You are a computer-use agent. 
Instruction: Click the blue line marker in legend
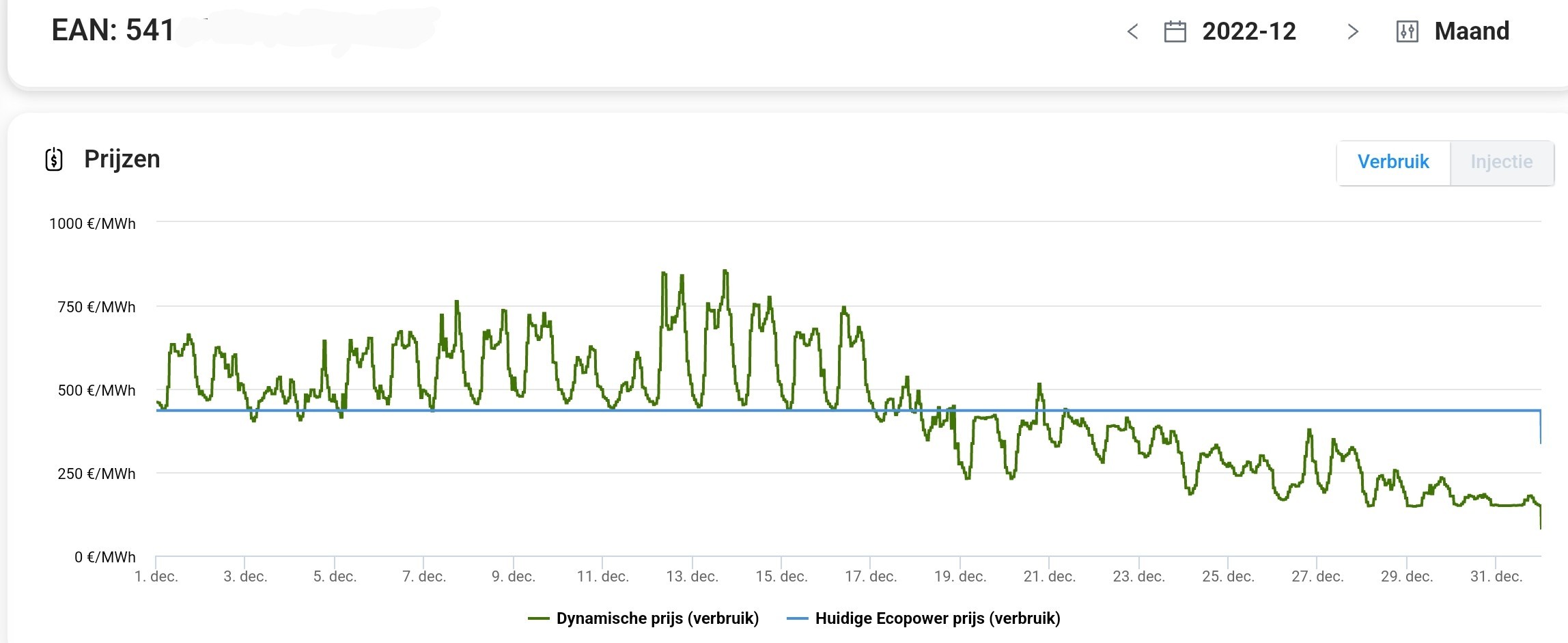pyautogui.click(x=797, y=618)
